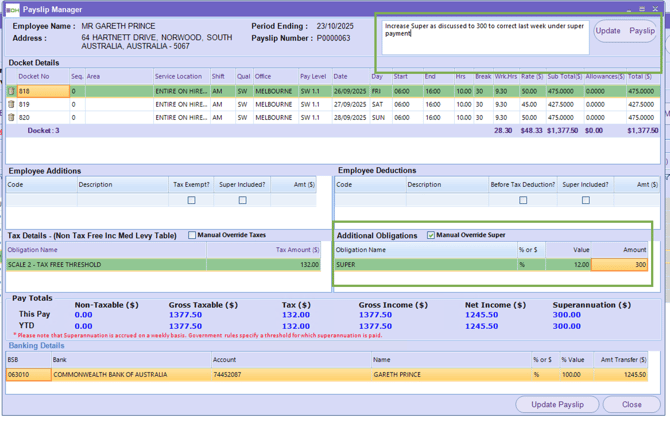Tick Super Included checkbox in Employee Deductions
Image resolution: width=670 pixels, height=425 pixels.
tap(586, 200)
